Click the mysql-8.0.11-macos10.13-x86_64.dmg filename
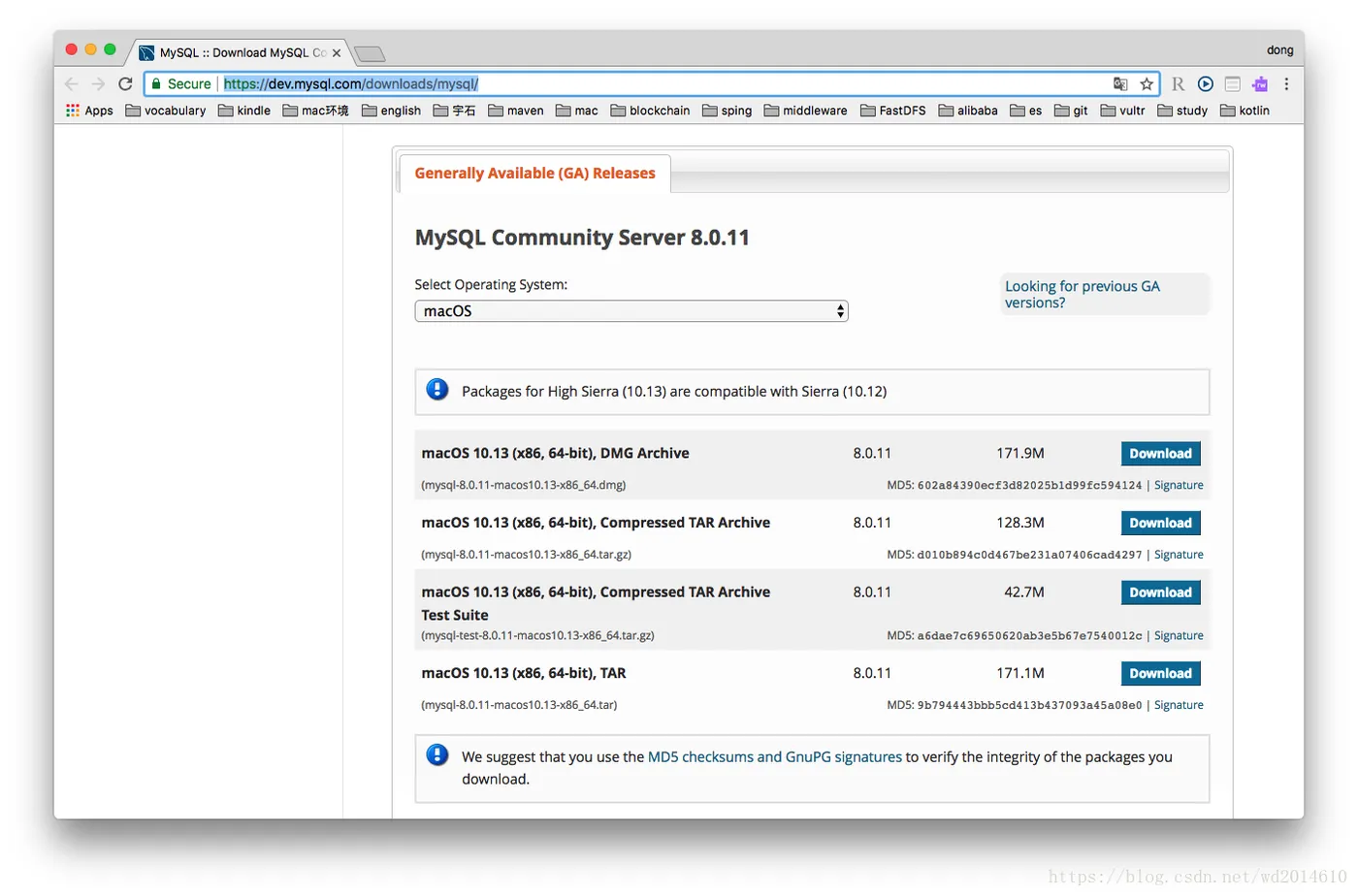 click(x=524, y=486)
